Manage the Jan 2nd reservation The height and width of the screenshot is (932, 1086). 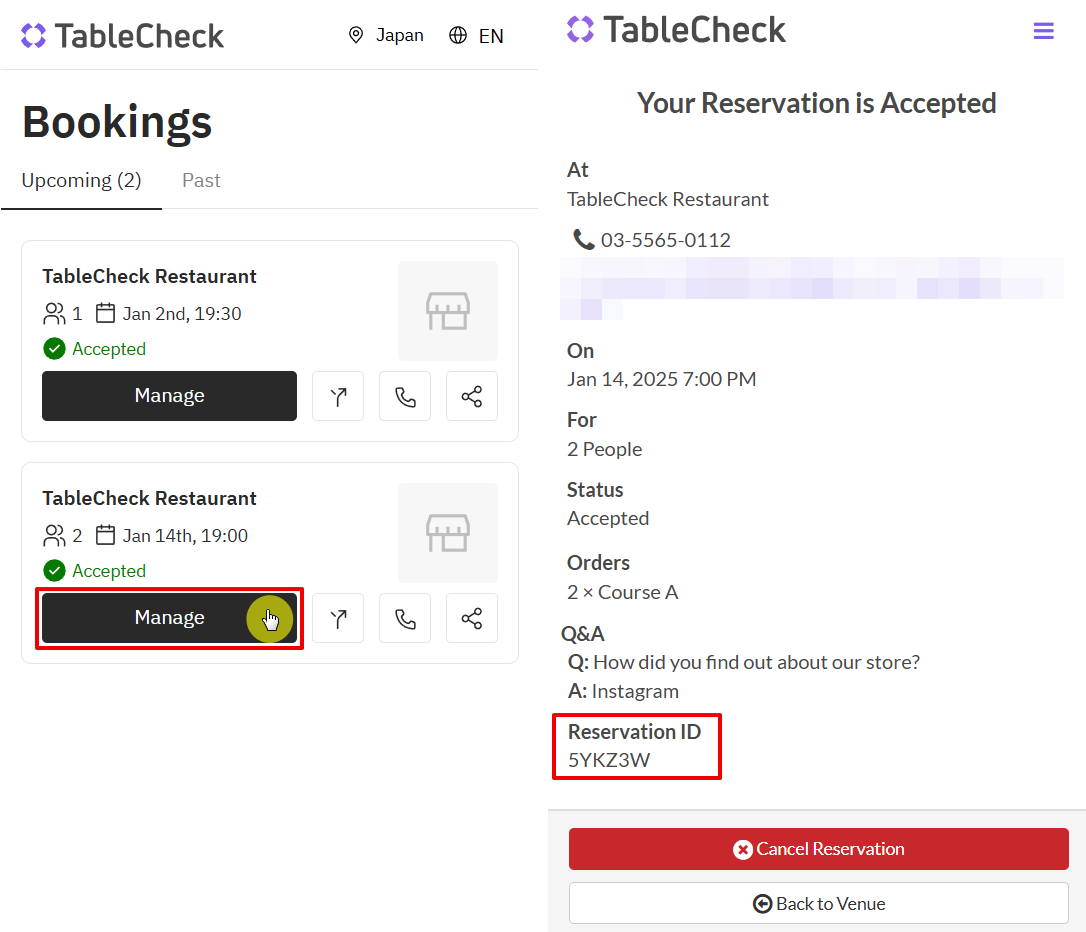[x=169, y=396]
